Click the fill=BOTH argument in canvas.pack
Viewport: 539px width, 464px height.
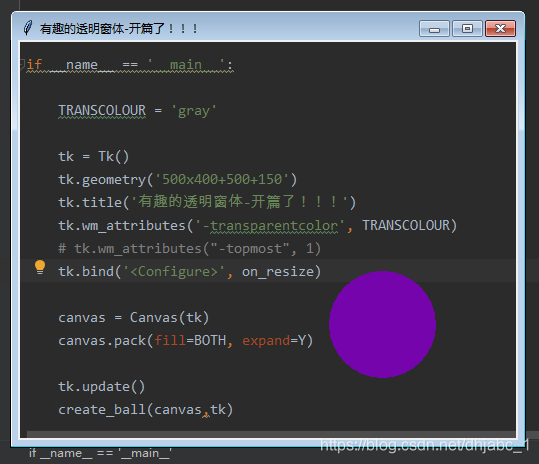(x=190, y=341)
